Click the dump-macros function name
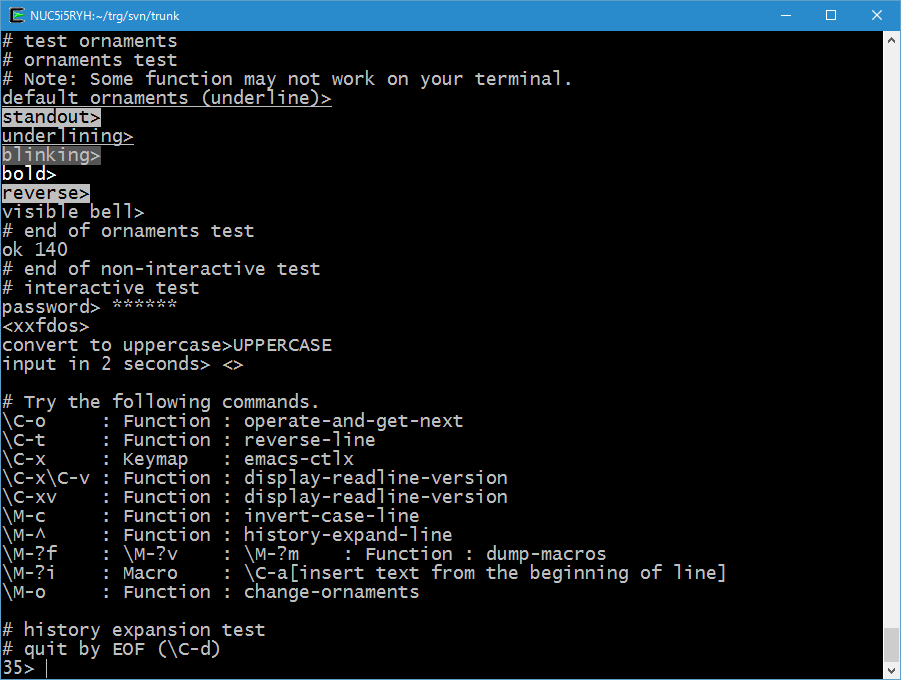Viewport: 901px width, 680px height. tap(546, 554)
